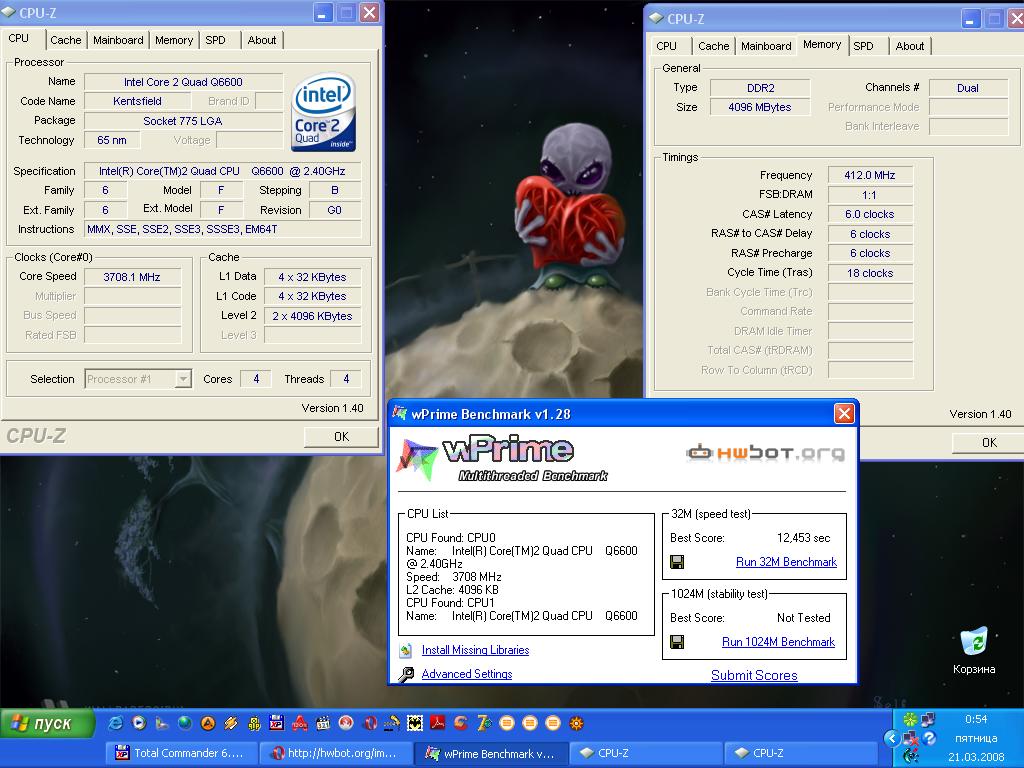Open Mainboard tab in right CPU-Z window

pos(766,46)
